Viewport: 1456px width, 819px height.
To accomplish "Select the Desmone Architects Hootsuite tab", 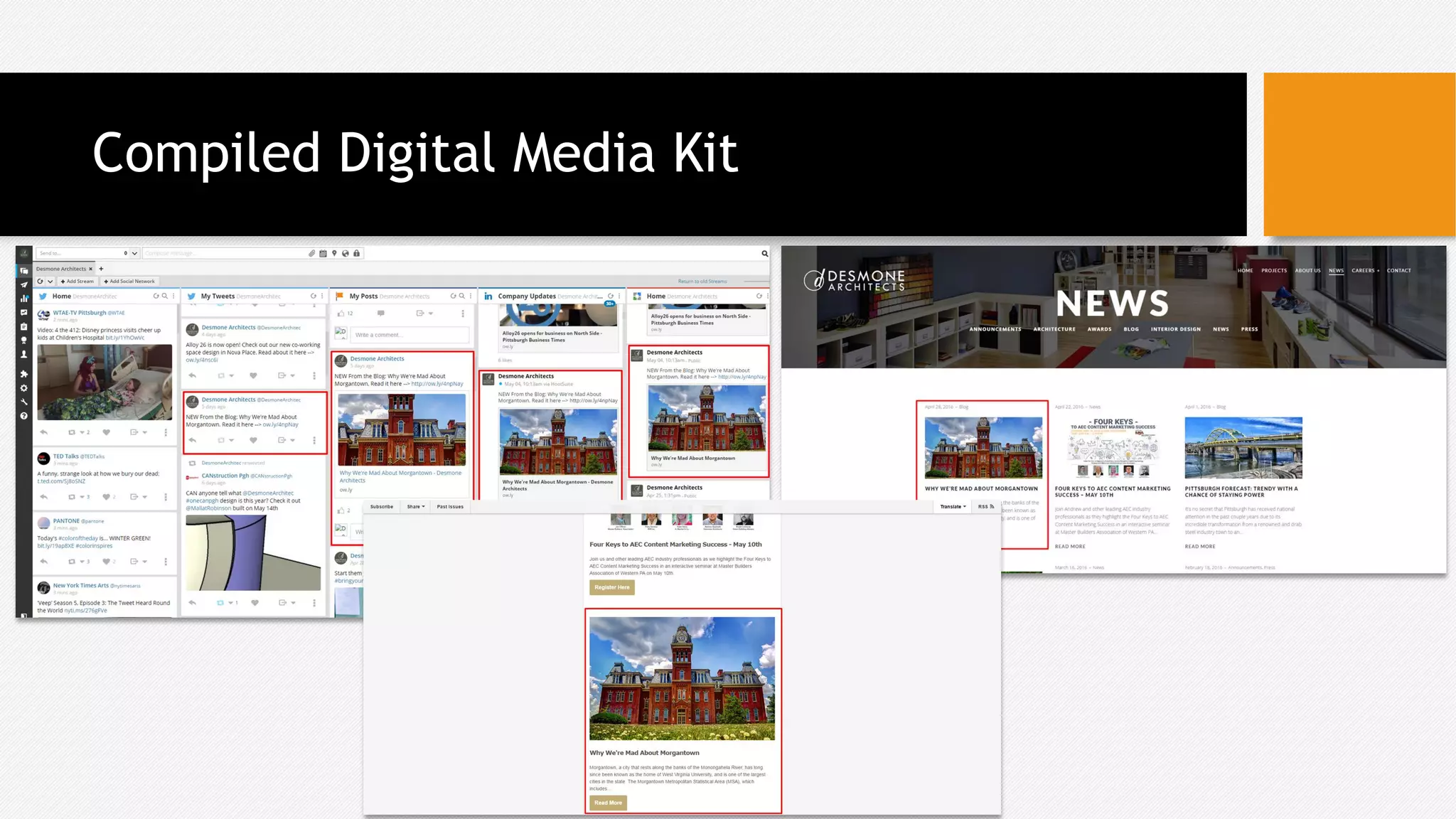I will tap(61, 269).
